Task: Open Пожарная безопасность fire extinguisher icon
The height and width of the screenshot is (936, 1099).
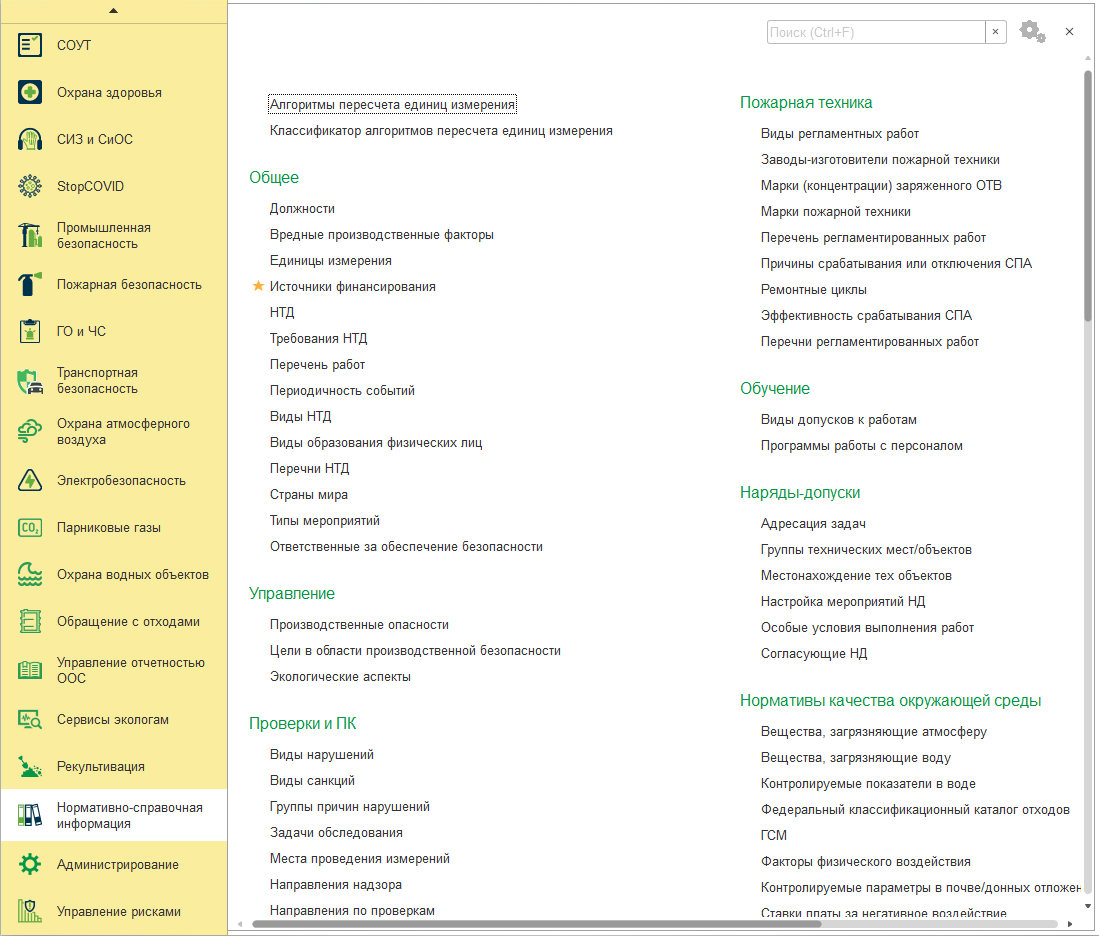Action: coord(29,285)
